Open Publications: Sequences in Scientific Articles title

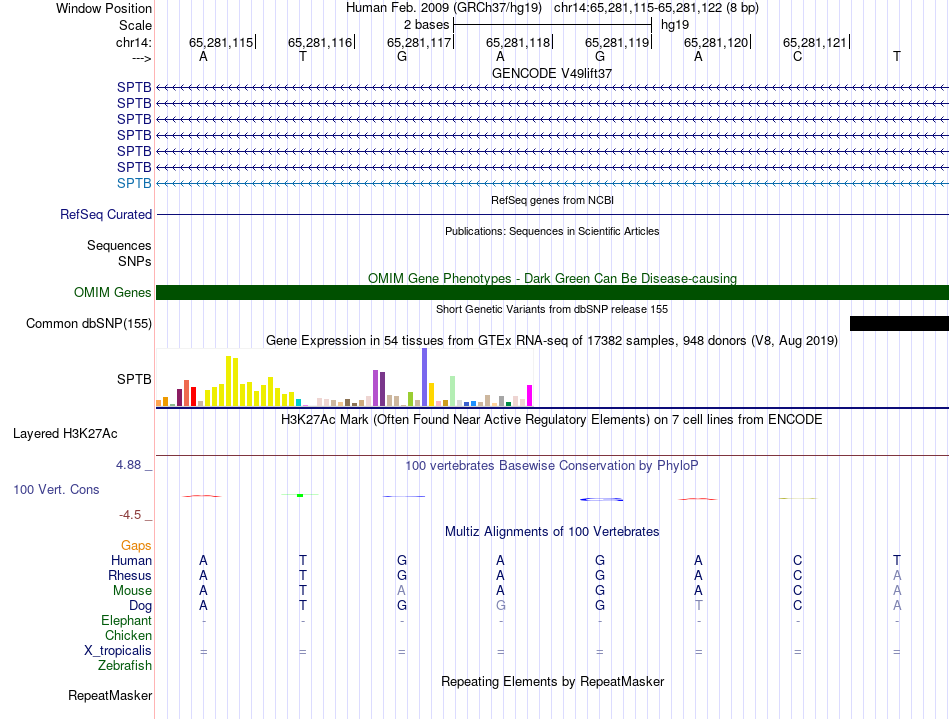click(552, 231)
